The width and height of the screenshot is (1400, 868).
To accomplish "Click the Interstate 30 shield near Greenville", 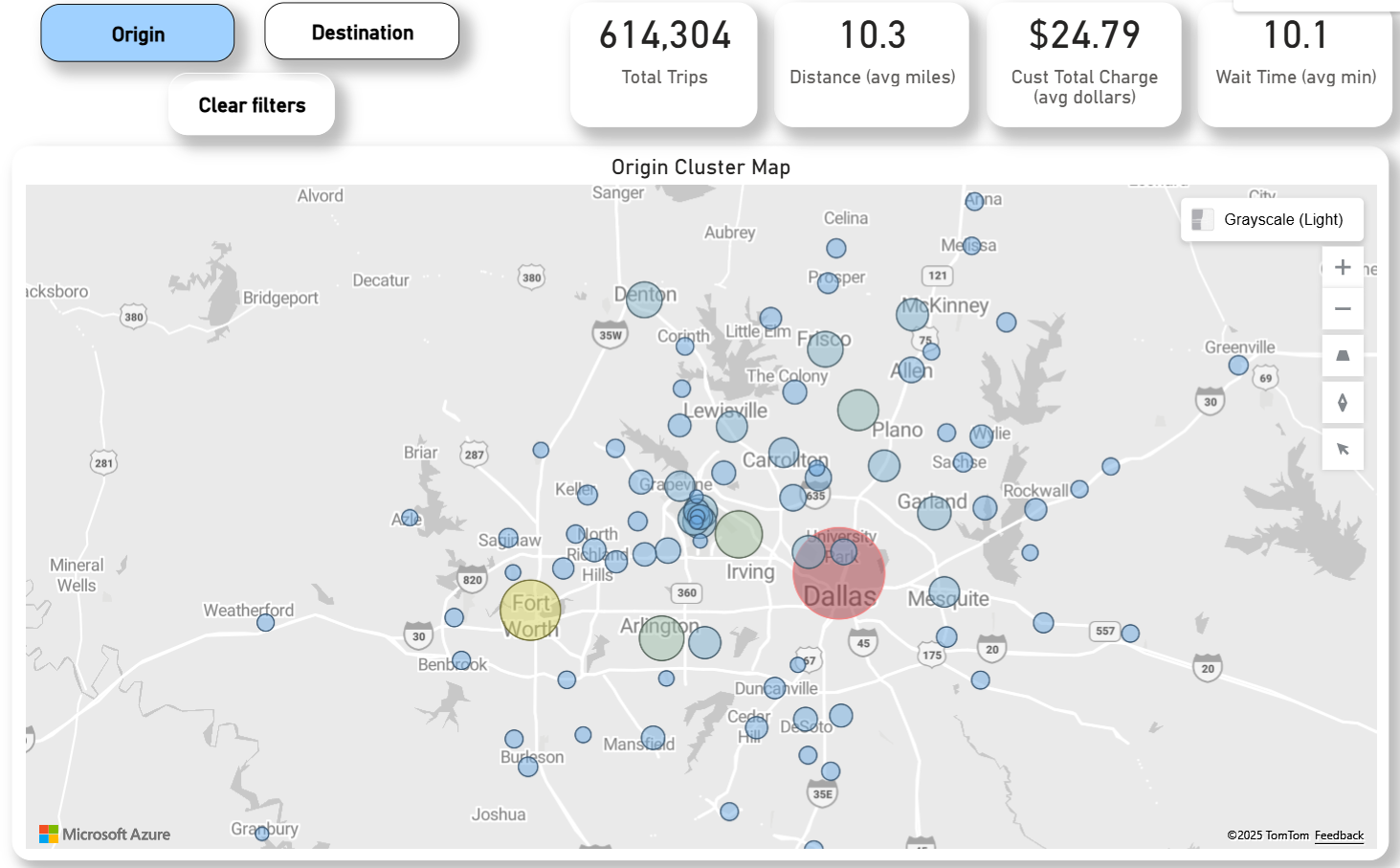I will click(1210, 402).
